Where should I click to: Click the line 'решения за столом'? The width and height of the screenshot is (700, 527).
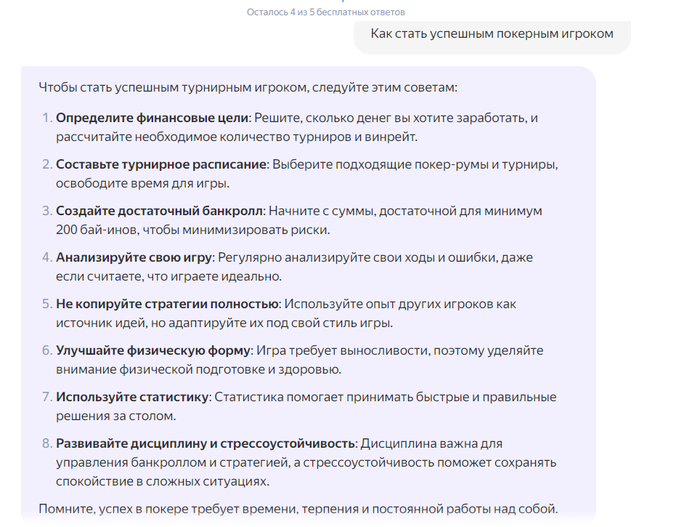[x=116, y=415]
